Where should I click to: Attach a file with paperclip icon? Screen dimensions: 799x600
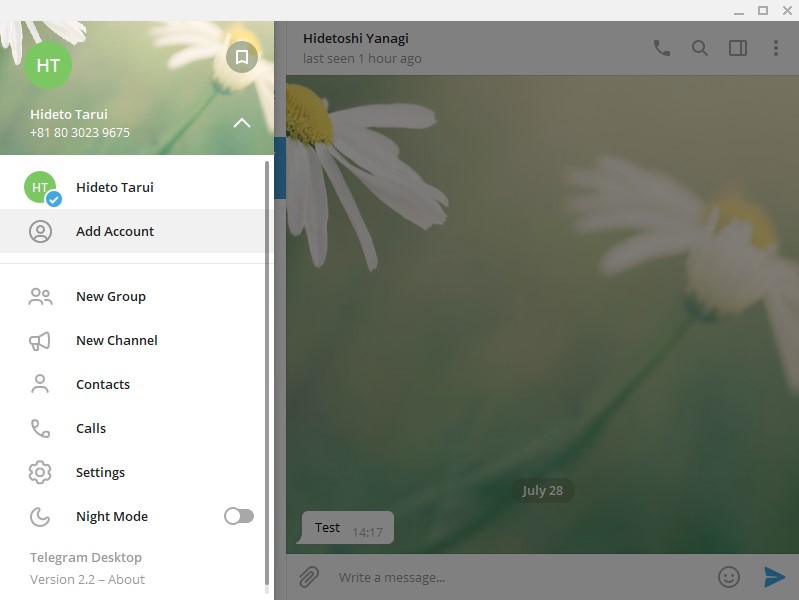click(309, 577)
